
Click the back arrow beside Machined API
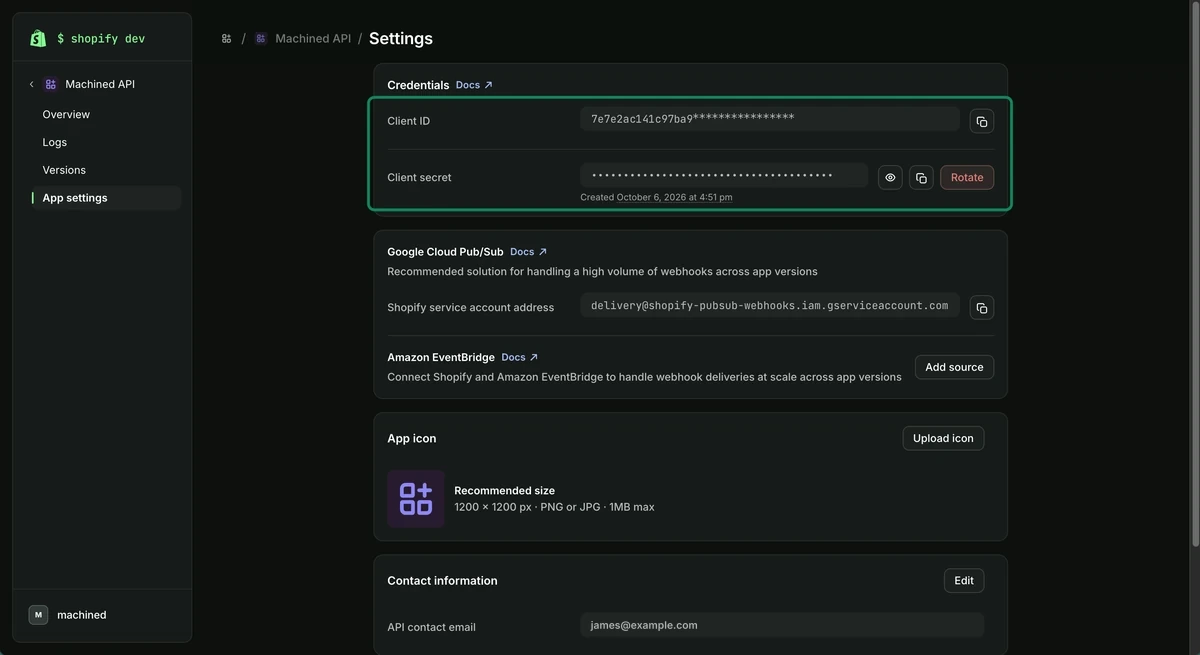click(31, 84)
